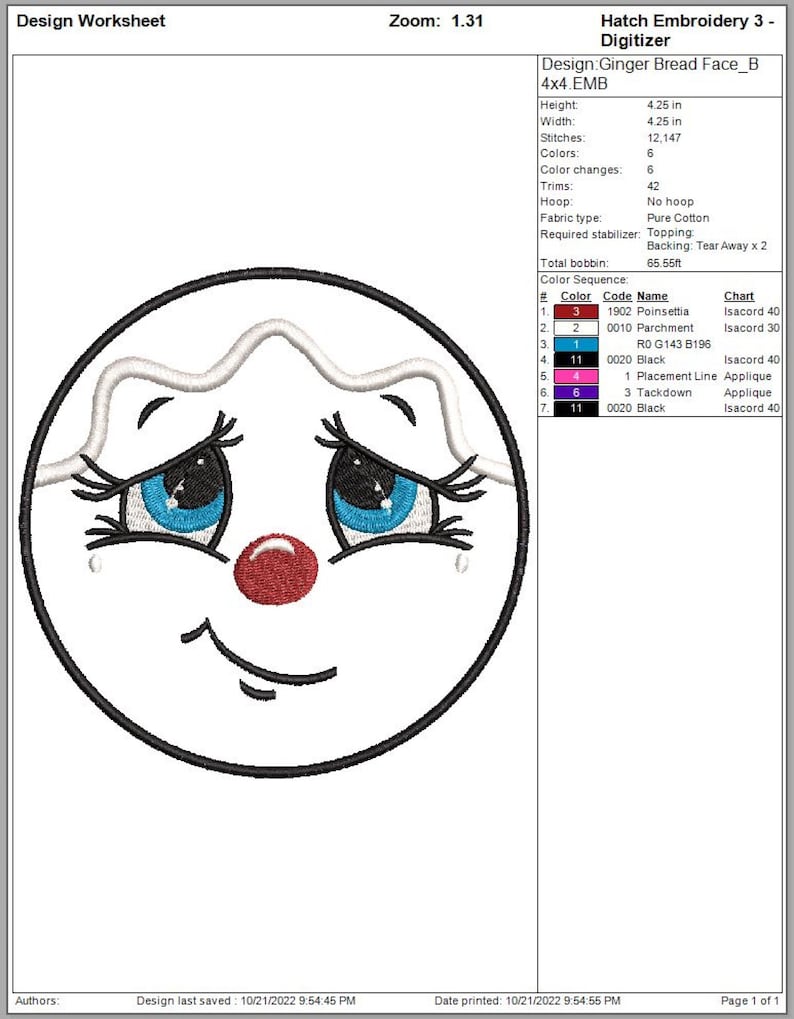The image size is (794, 1019).
Task: Click the black swatch in row 7
Action: [x=576, y=408]
